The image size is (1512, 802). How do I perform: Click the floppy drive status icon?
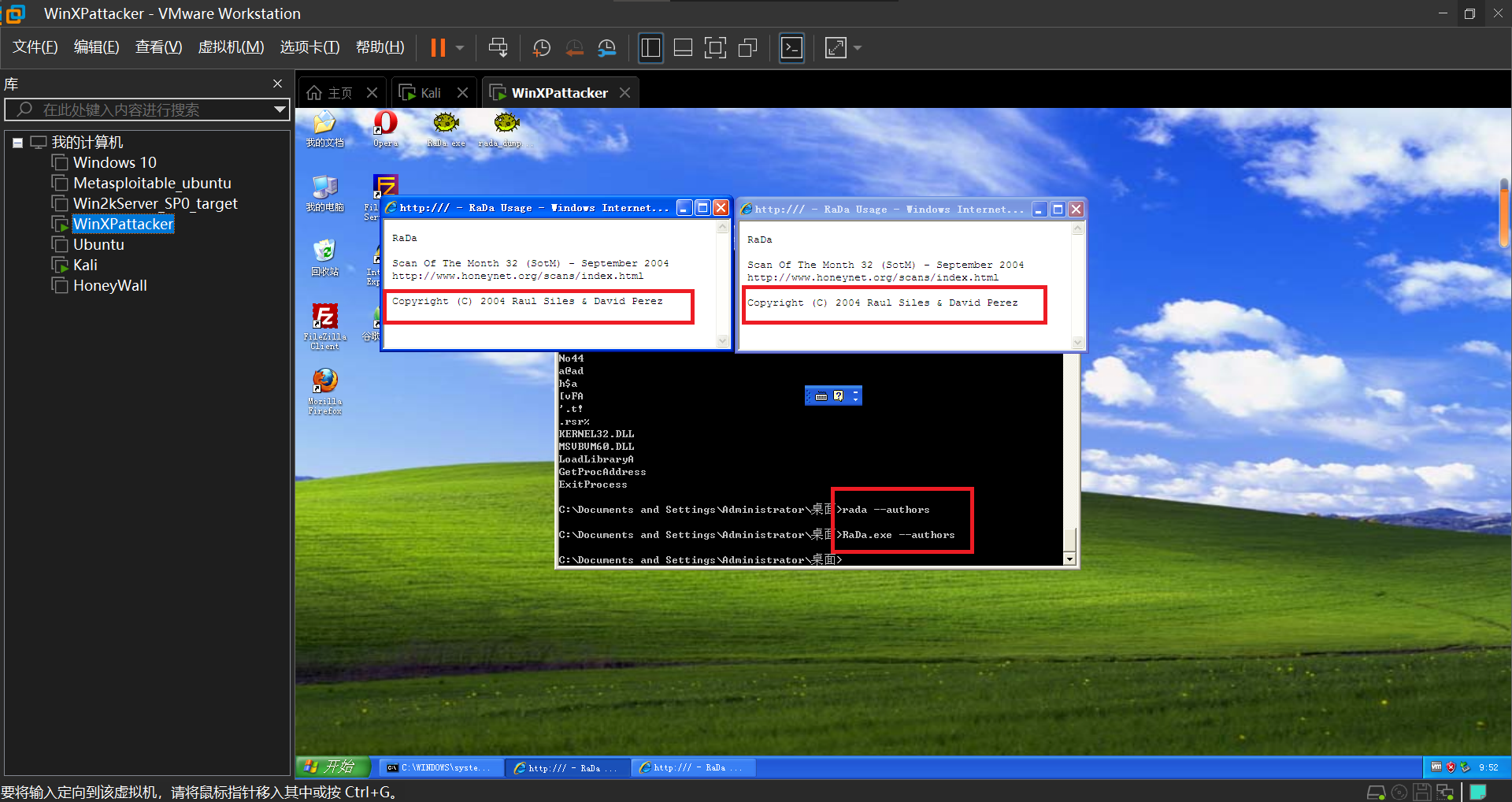pyautogui.click(x=1421, y=792)
